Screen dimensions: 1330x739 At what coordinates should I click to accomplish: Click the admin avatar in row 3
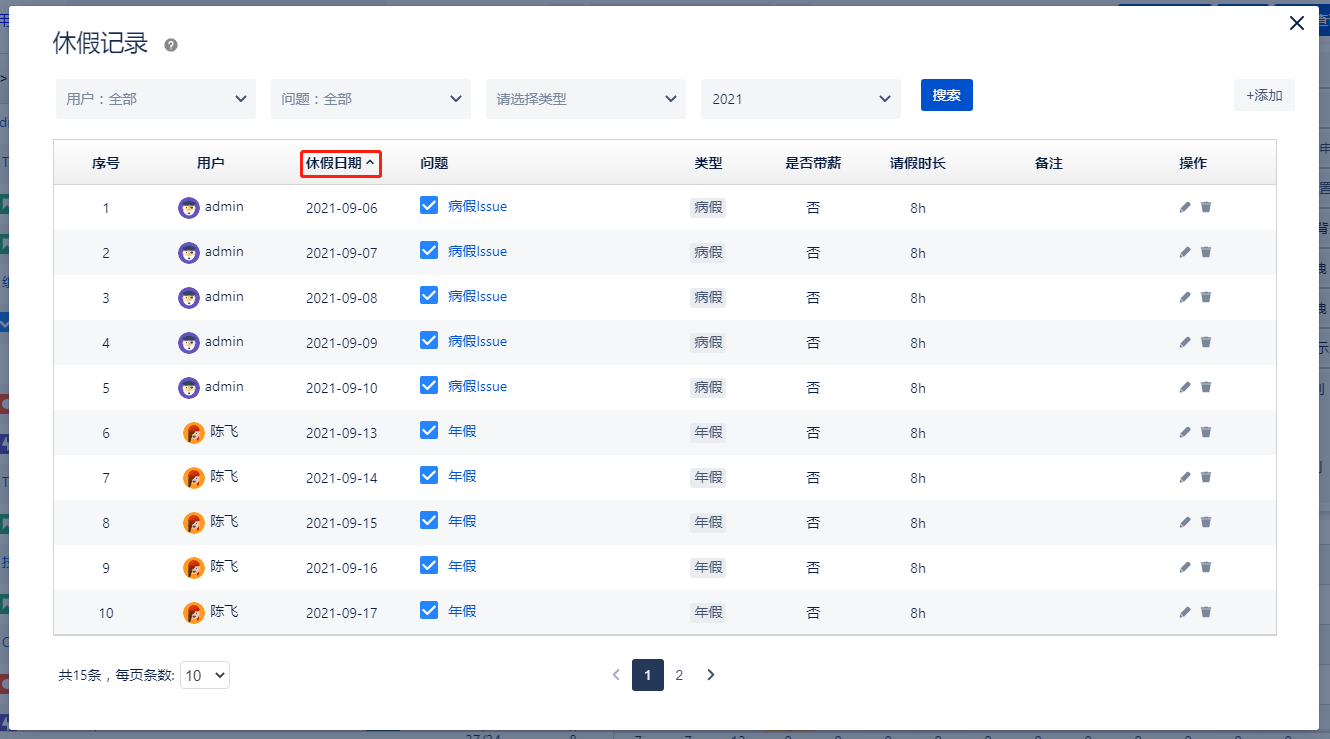(x=188, y=298)
